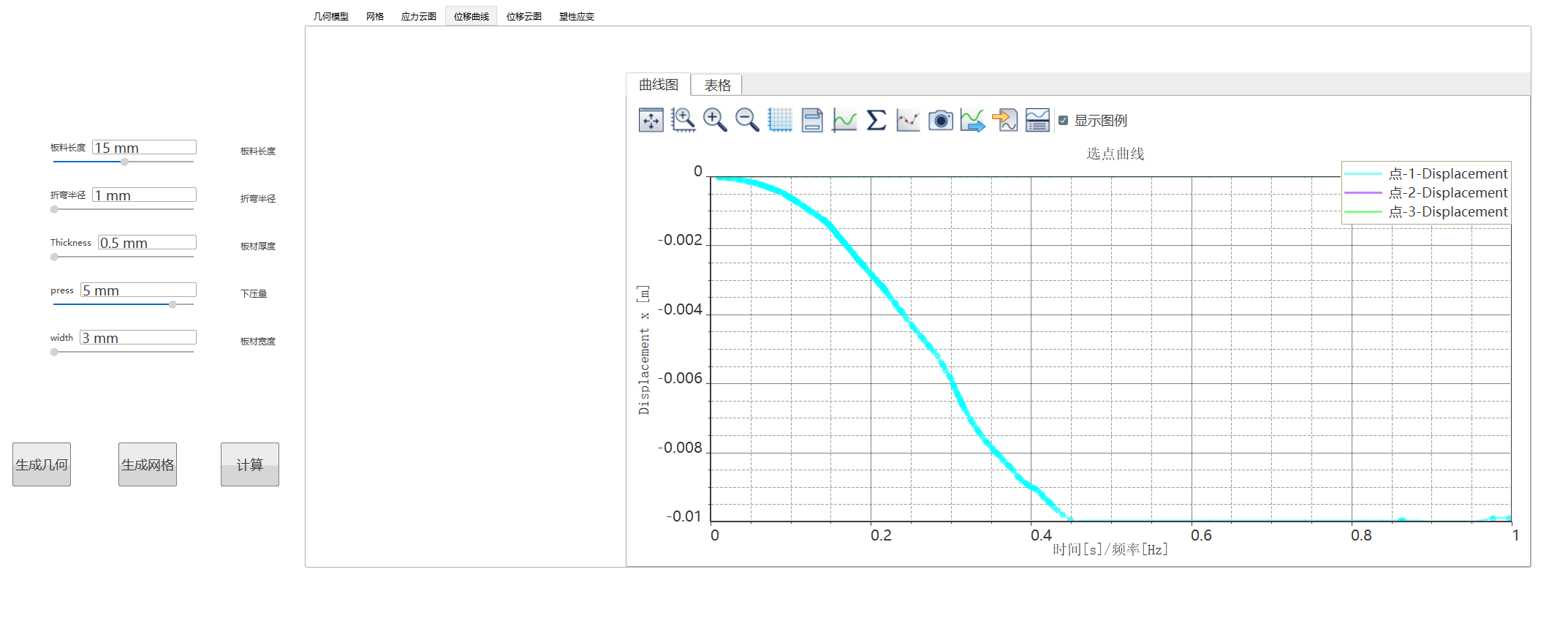The height and width of the screenshot is (640, 1568).
Task: Switch to 应力云图 tab
Action: tap(419, 16)
